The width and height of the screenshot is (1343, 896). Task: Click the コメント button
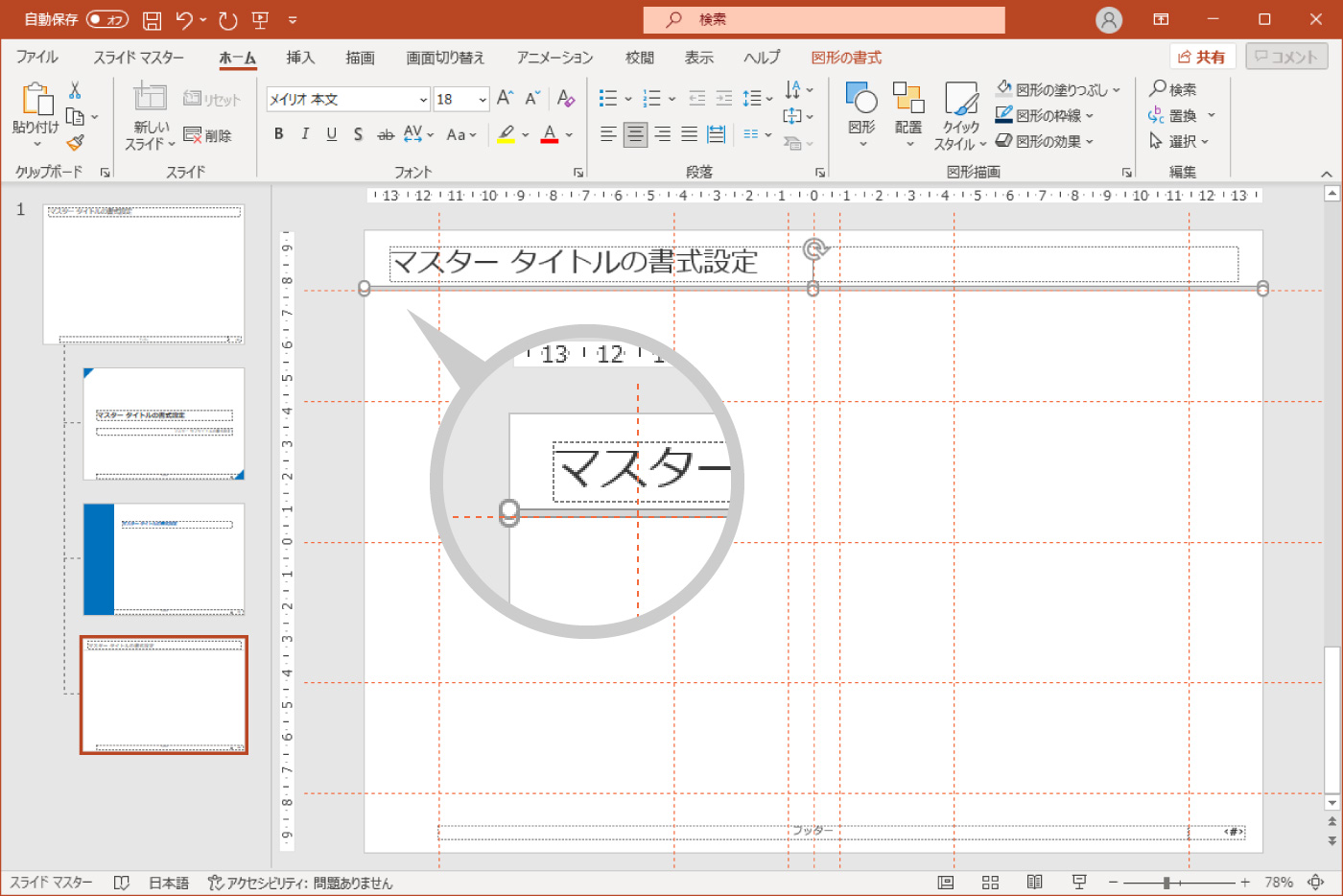[1286, 58]
